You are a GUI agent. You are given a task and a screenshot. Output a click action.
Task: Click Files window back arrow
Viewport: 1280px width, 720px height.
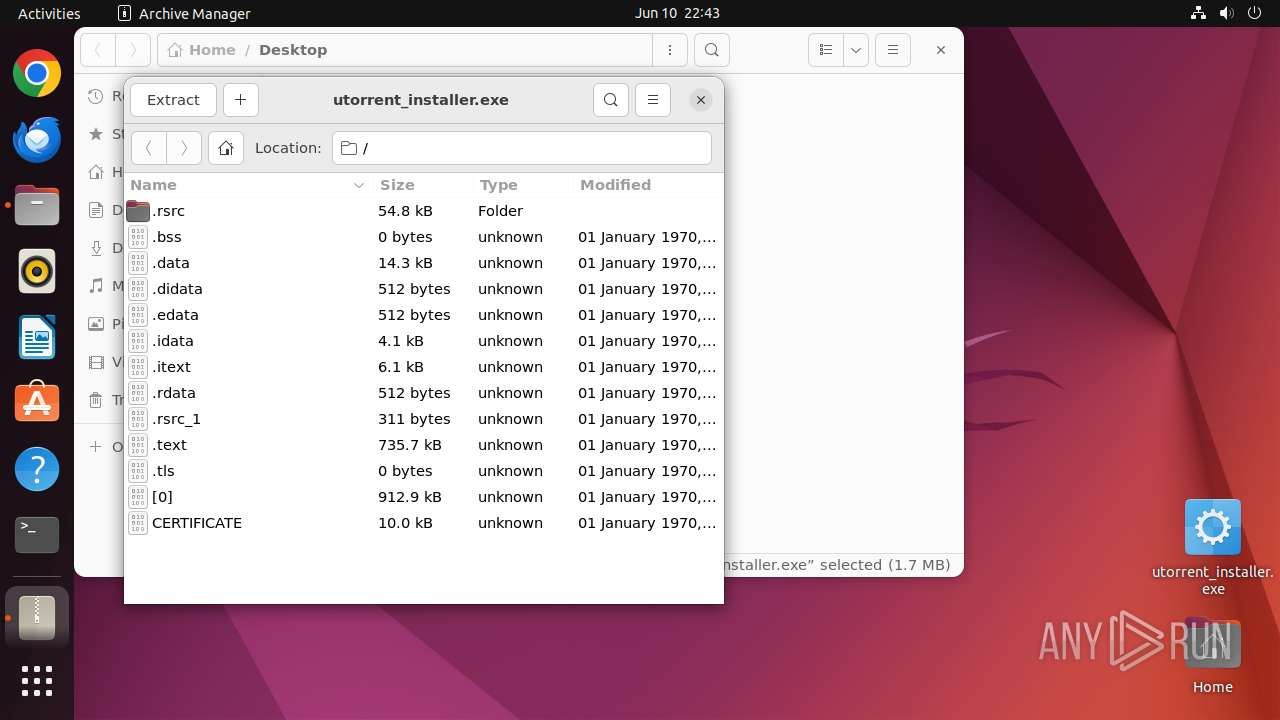(x=98, y=50)
